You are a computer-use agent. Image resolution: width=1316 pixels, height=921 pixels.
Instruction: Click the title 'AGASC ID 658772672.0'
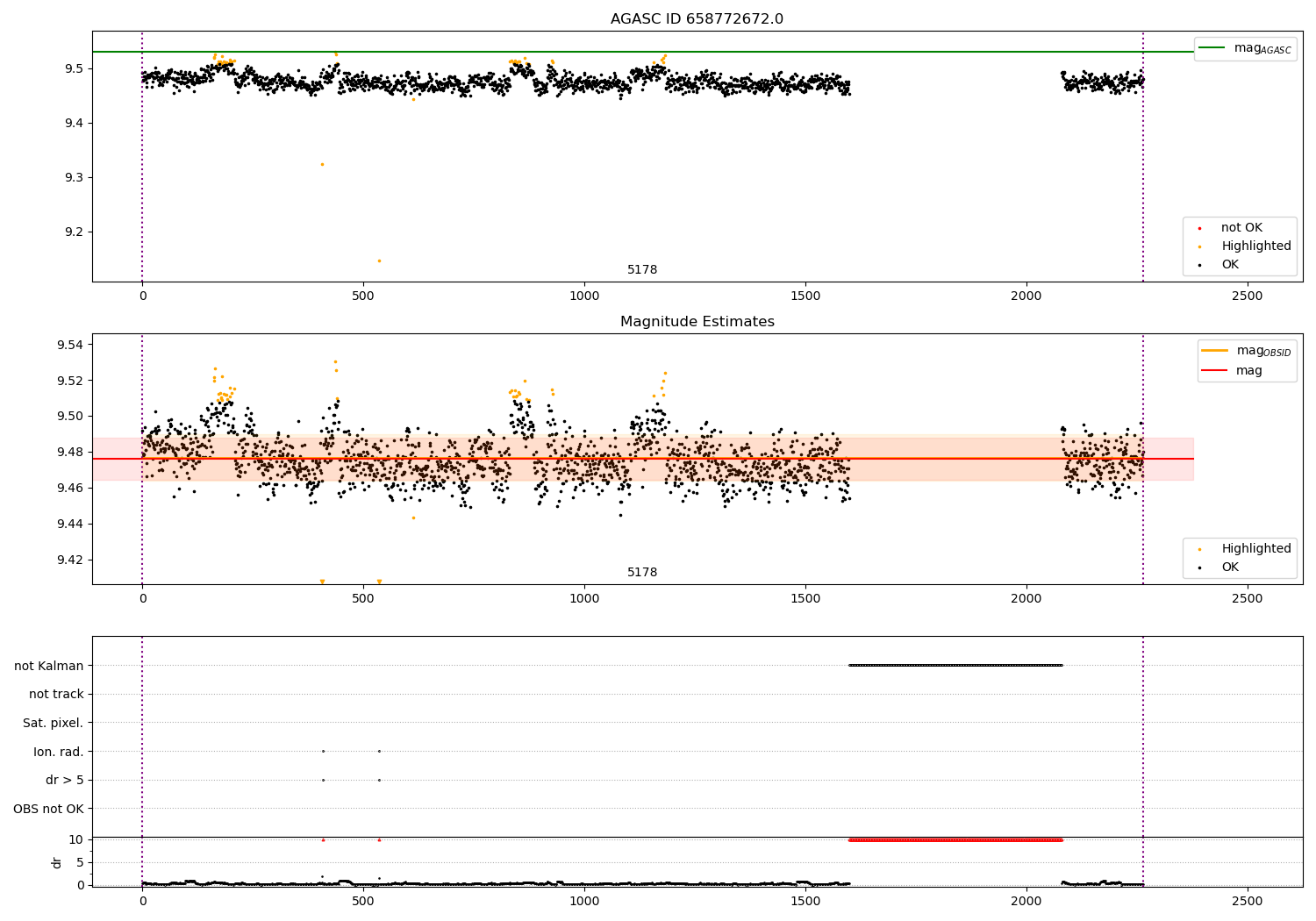(697, 19)
